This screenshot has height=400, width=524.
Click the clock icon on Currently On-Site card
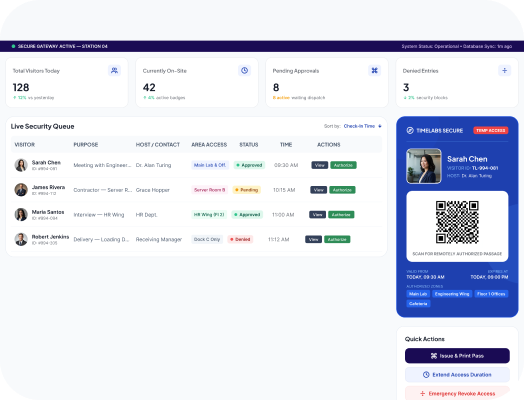tap(245, 71)
